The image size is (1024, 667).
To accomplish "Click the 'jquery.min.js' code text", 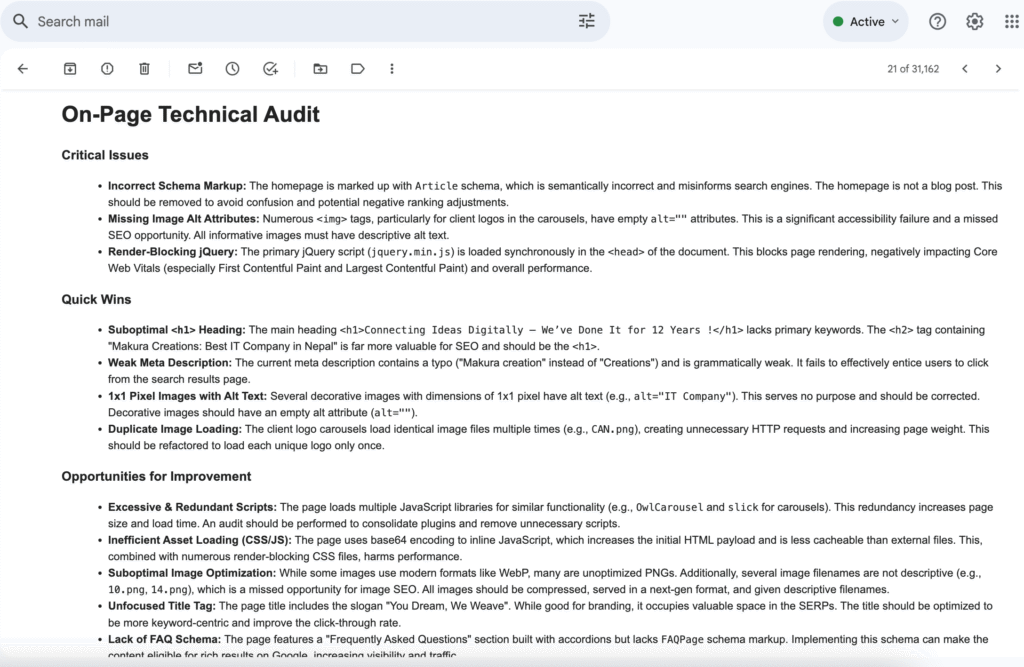I will click(x=411, y=252).
